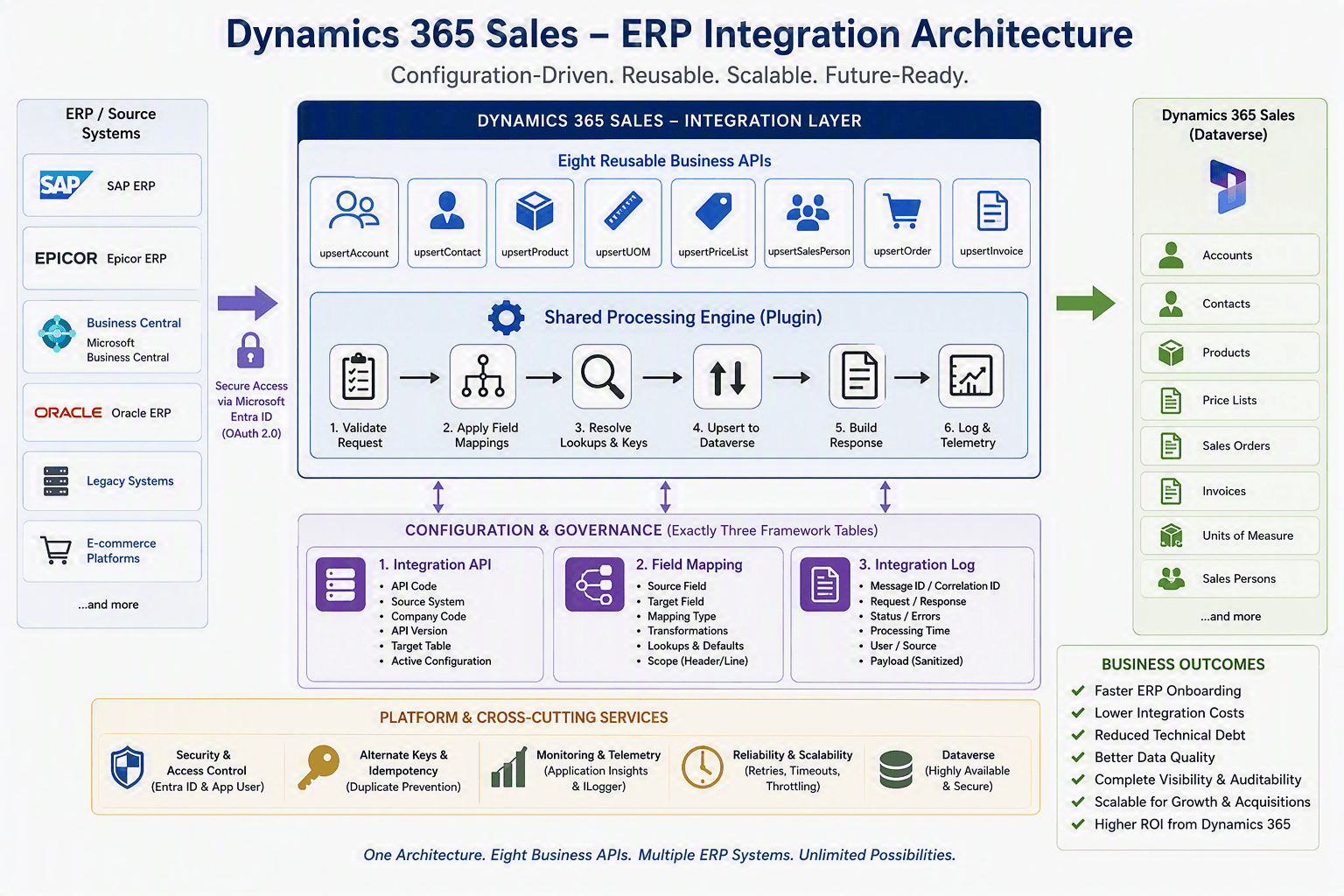Click the upsertOrder cart icon

click(x=902, y=211)
